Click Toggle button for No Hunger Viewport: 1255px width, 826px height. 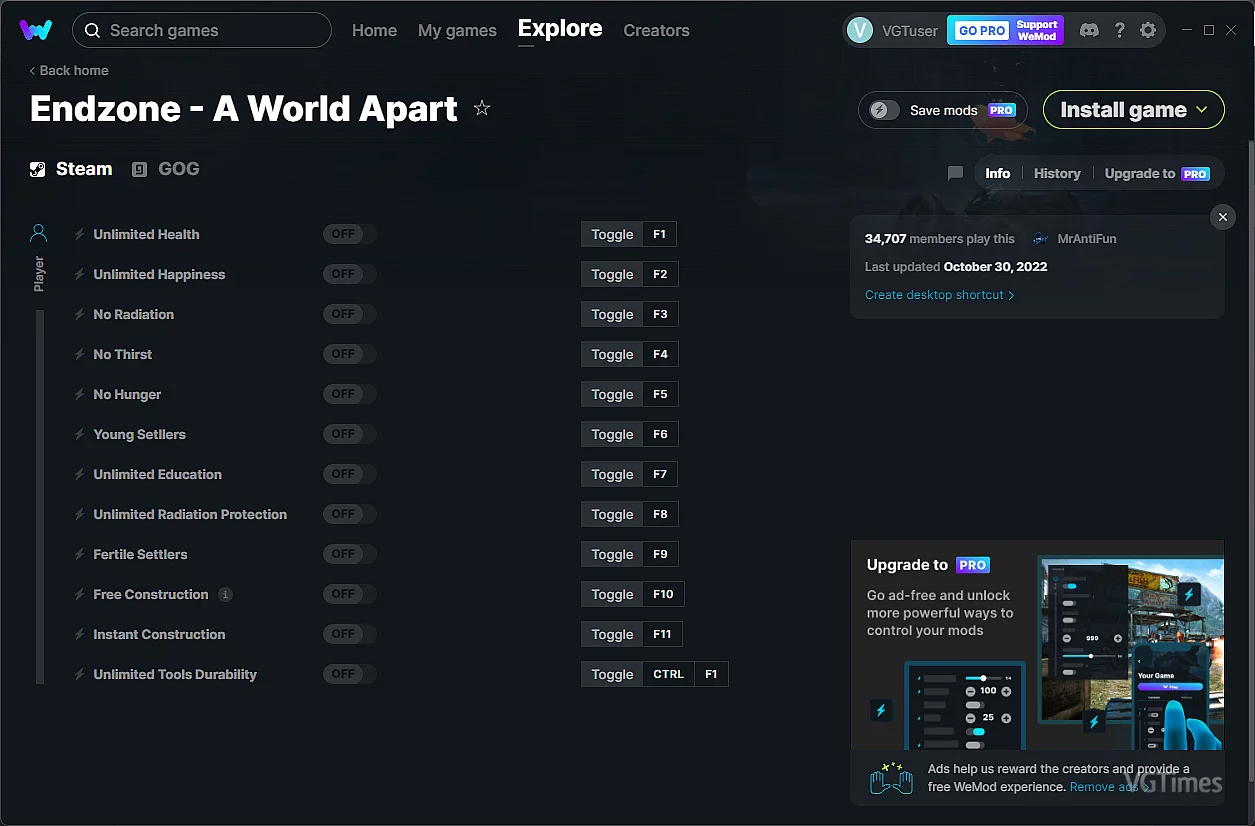click(x=612, y=394)
